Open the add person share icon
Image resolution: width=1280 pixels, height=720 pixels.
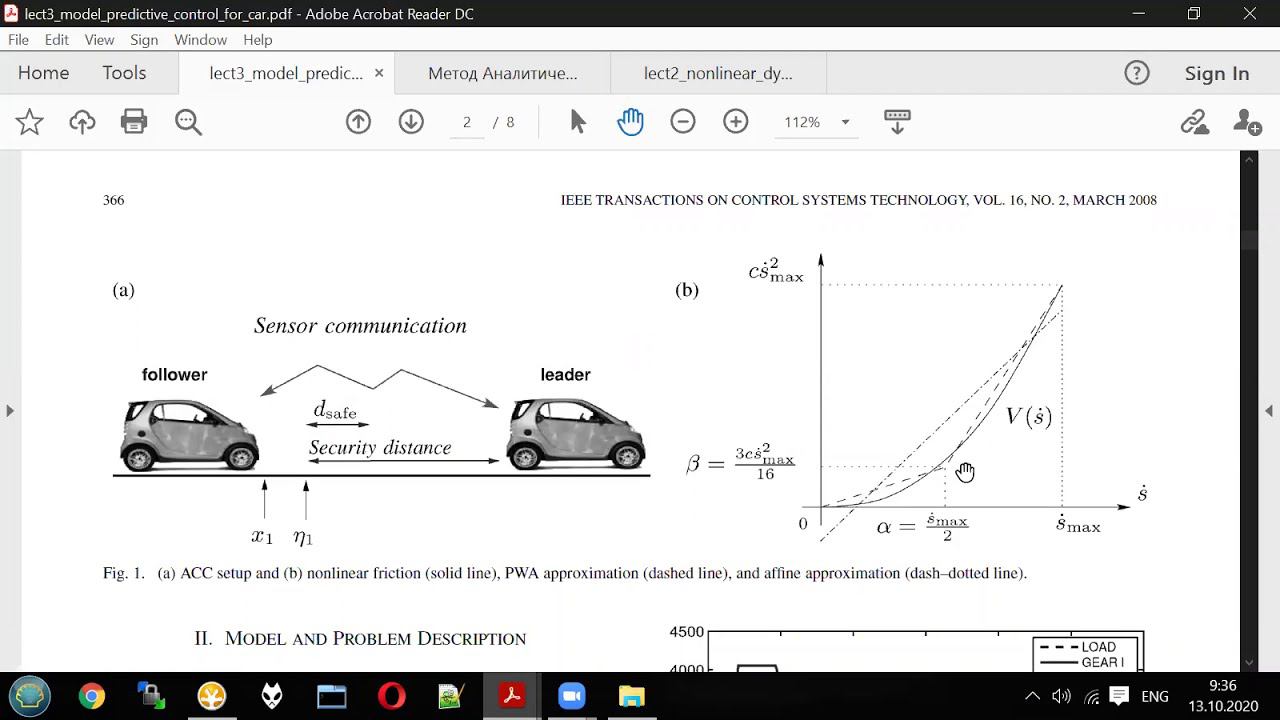click(x=1247, y=122)
